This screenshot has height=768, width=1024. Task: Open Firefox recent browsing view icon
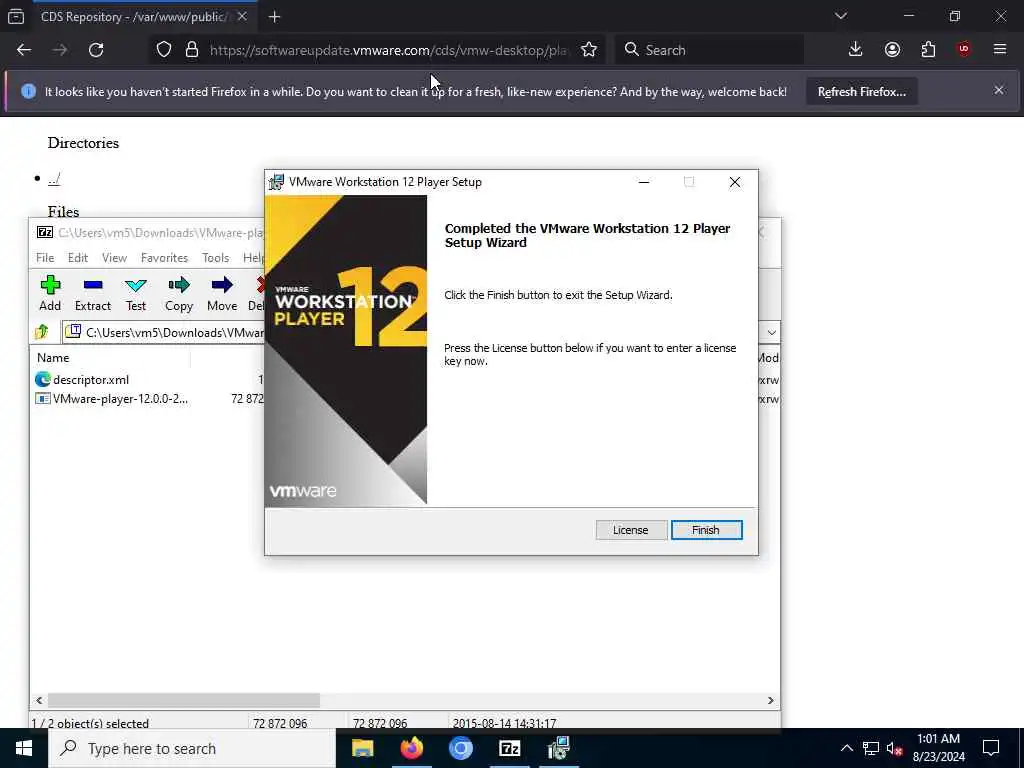coord(16,17)
